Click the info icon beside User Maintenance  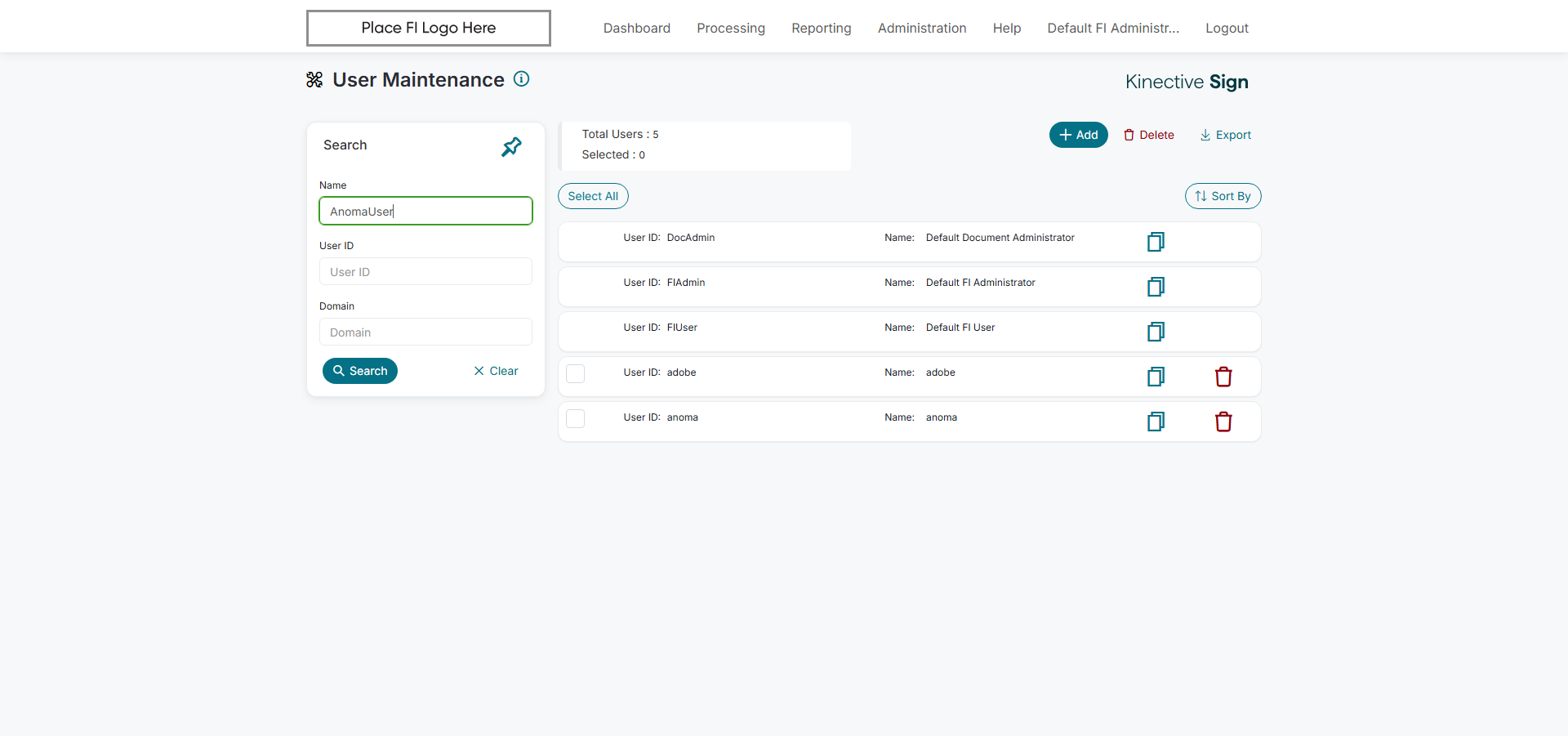tap(521, 78)
